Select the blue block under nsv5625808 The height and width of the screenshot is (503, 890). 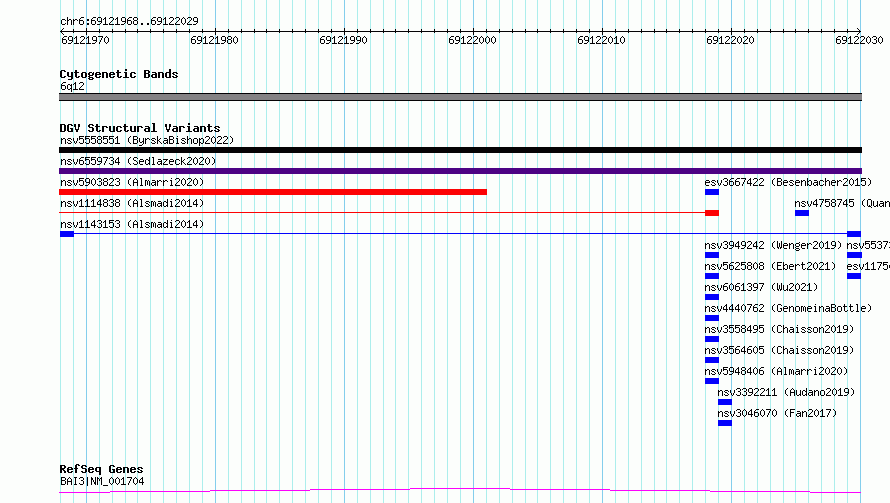pyautogui.click(x=712, y=276)
